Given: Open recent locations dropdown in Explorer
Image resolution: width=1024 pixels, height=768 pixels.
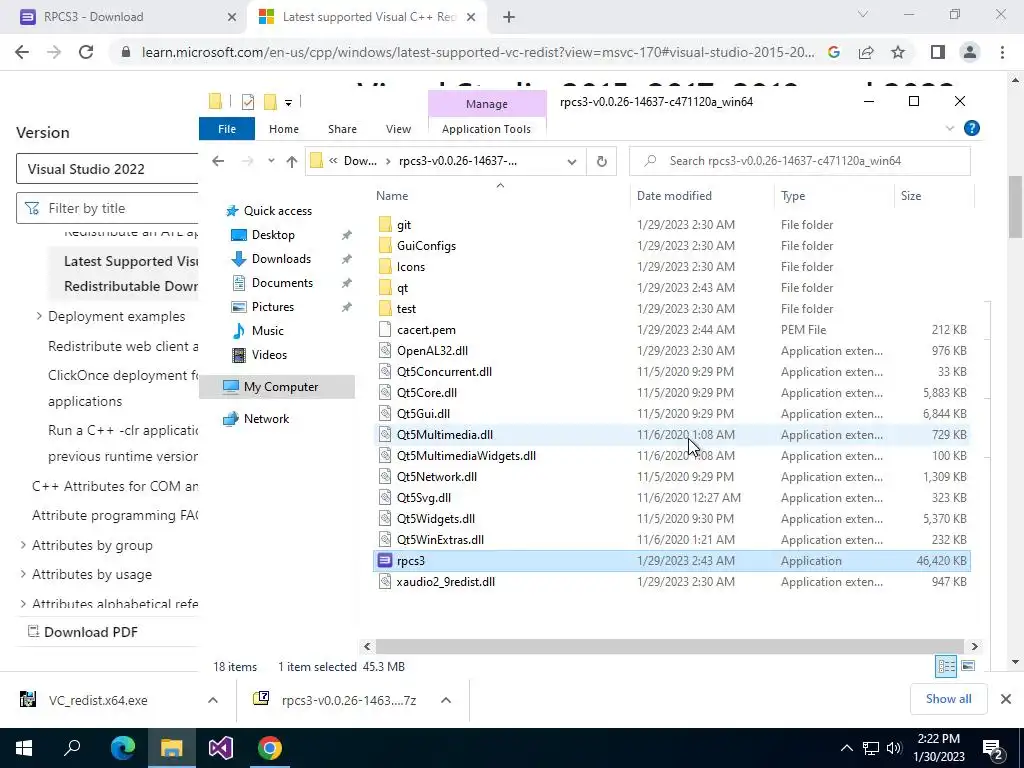Looking at the screenshot, I should click(x=270, y=161).
